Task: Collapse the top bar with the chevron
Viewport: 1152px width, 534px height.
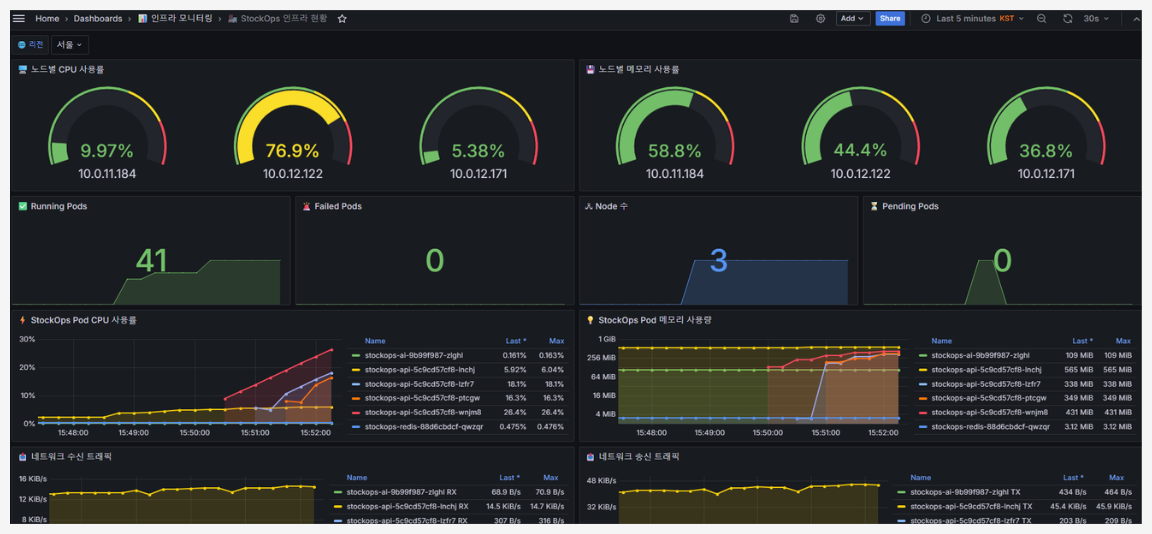Action: pos(1136,18)
